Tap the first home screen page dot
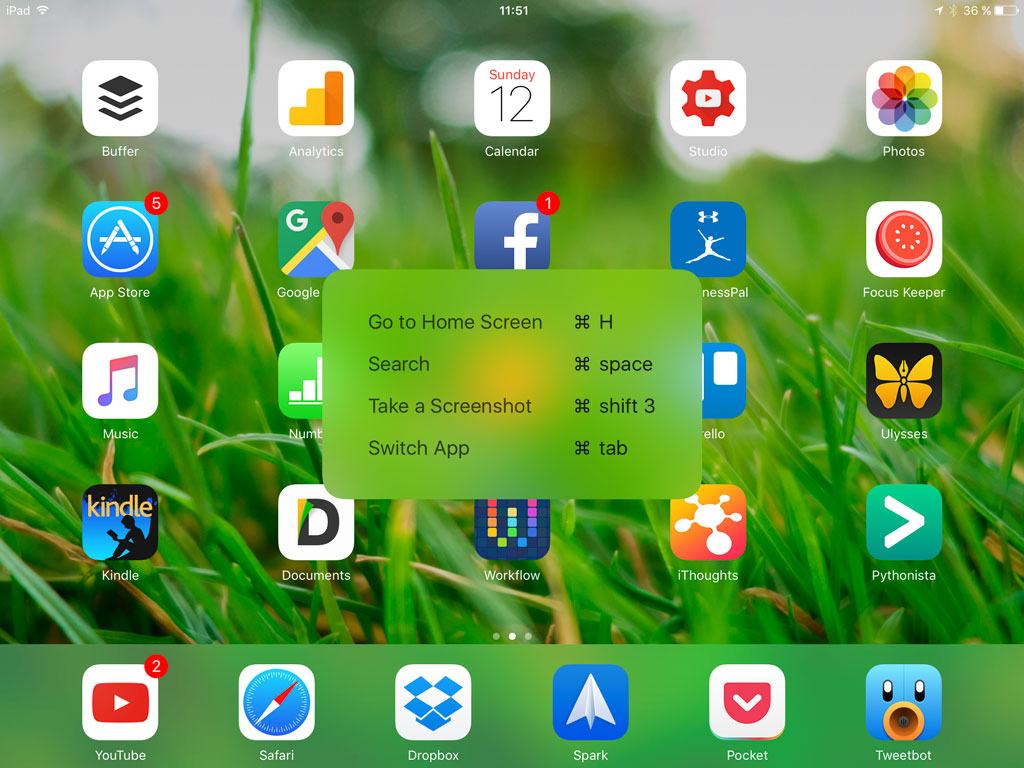The image size is (1024, 768). 496,636
